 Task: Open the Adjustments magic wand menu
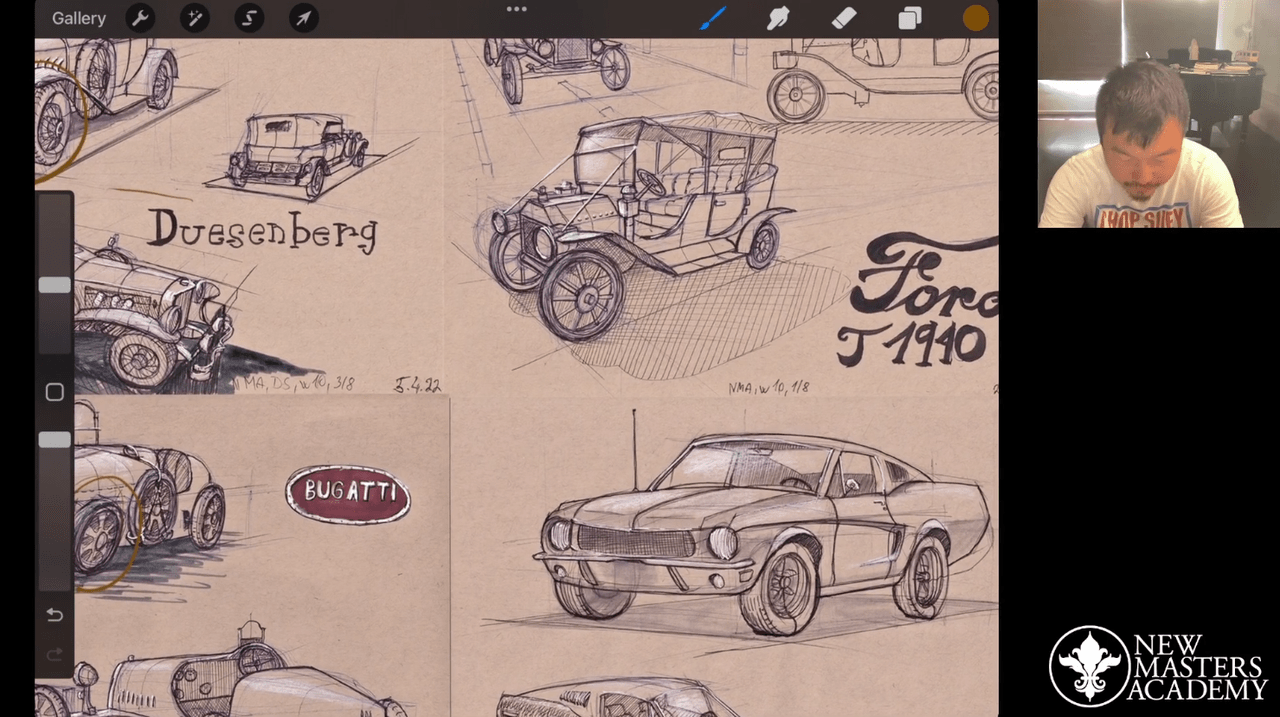(194, 18)
